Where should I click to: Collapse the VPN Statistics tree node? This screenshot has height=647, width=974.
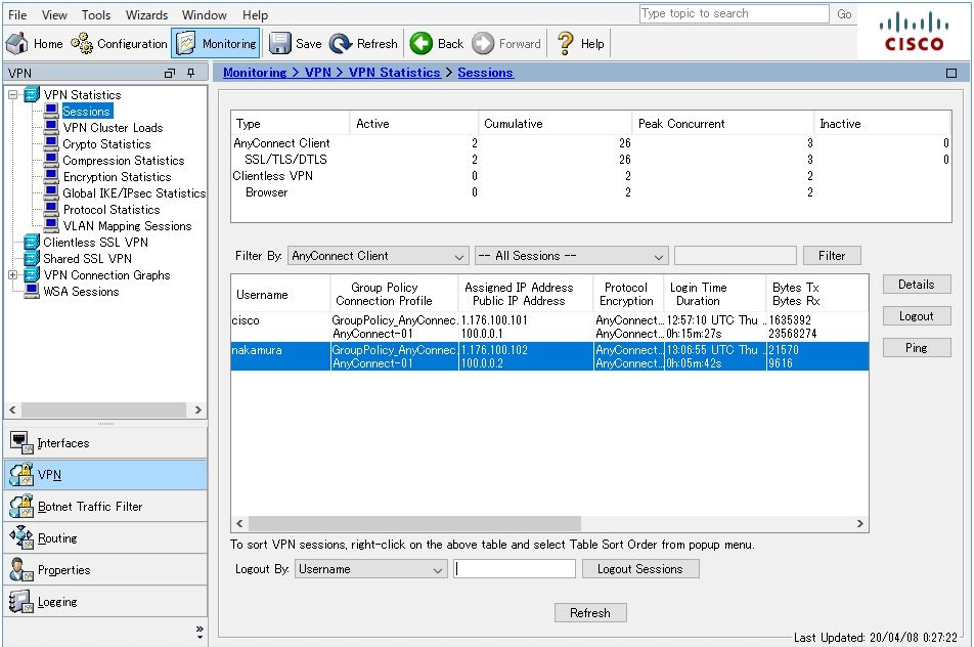(x=12, y=95)
